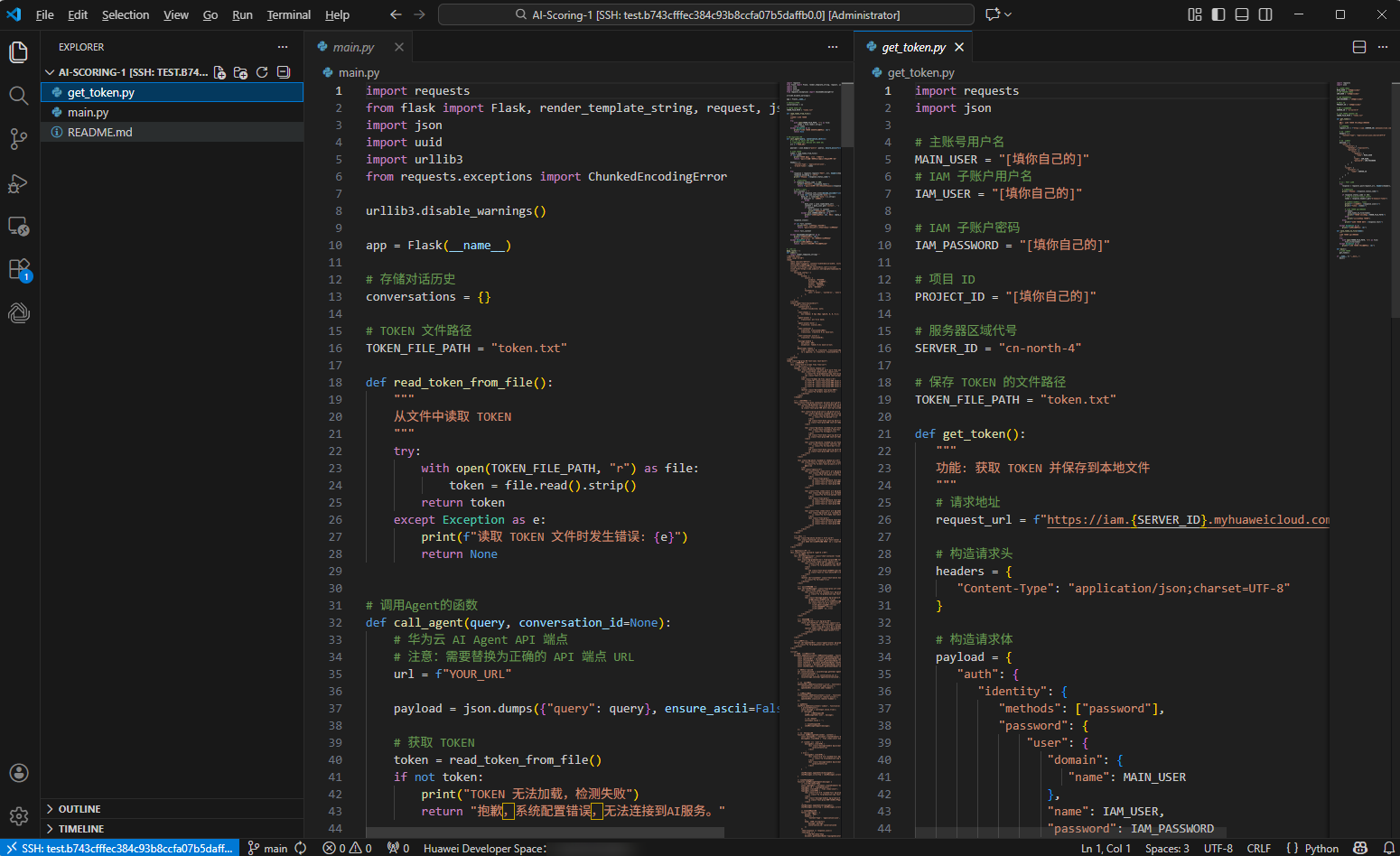Refresh the Explorer file tree

[262, 72]
